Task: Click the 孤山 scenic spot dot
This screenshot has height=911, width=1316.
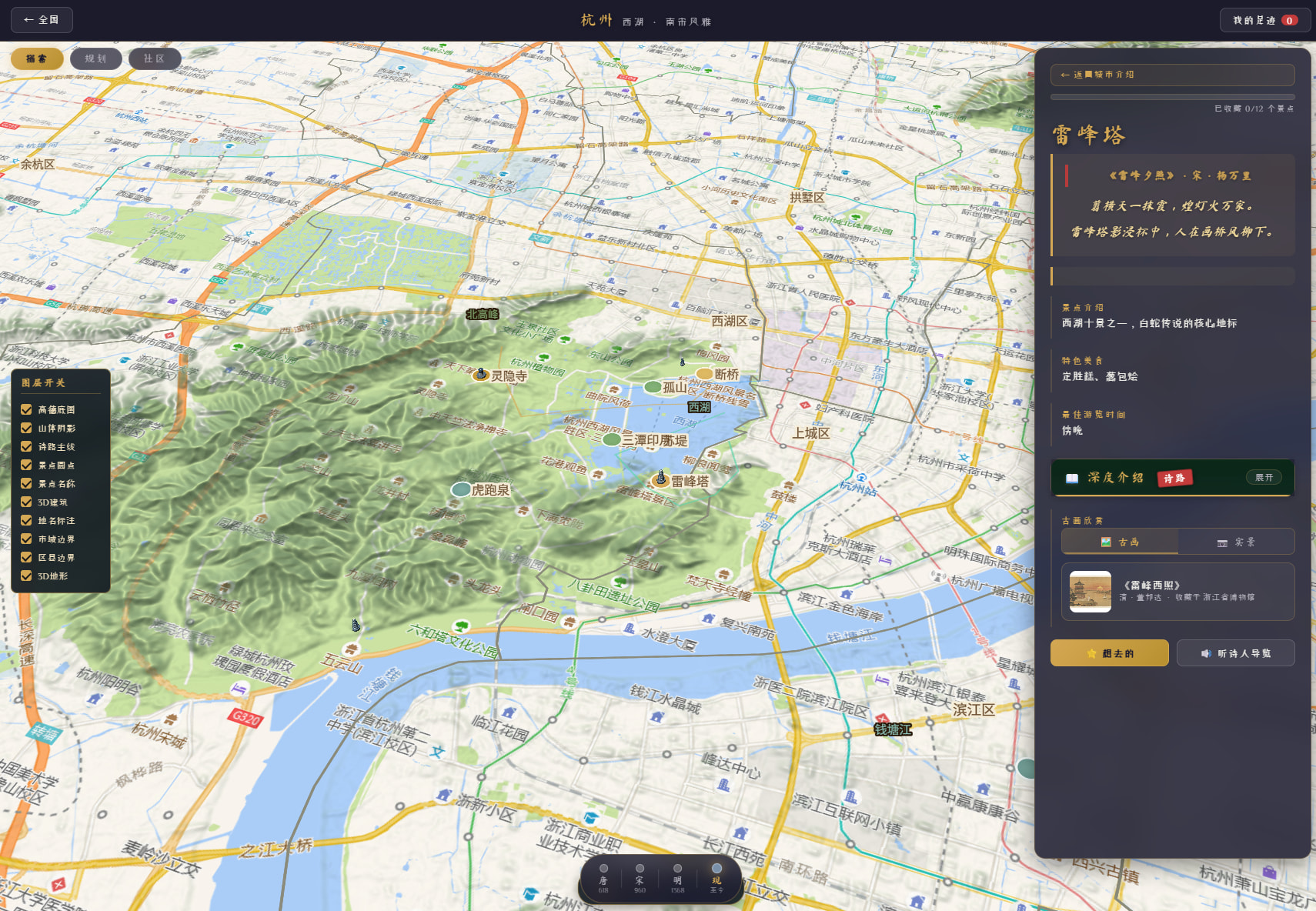Action: pos(653,387)
